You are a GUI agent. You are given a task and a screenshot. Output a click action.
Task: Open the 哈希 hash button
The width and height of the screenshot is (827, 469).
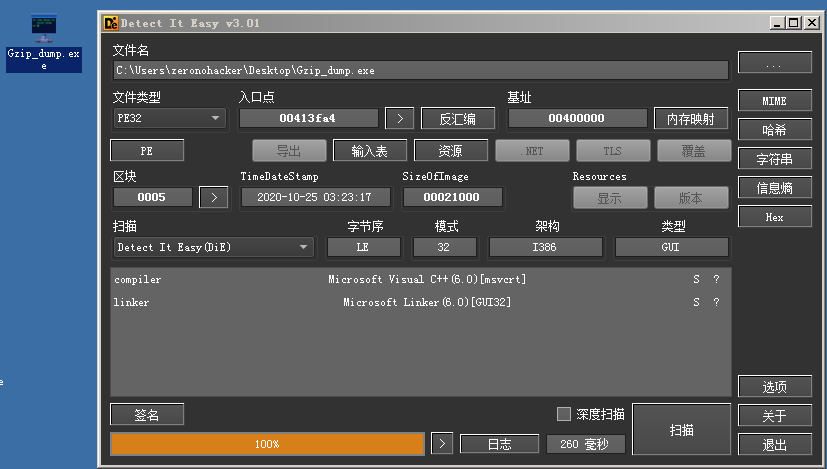(774, 129)
